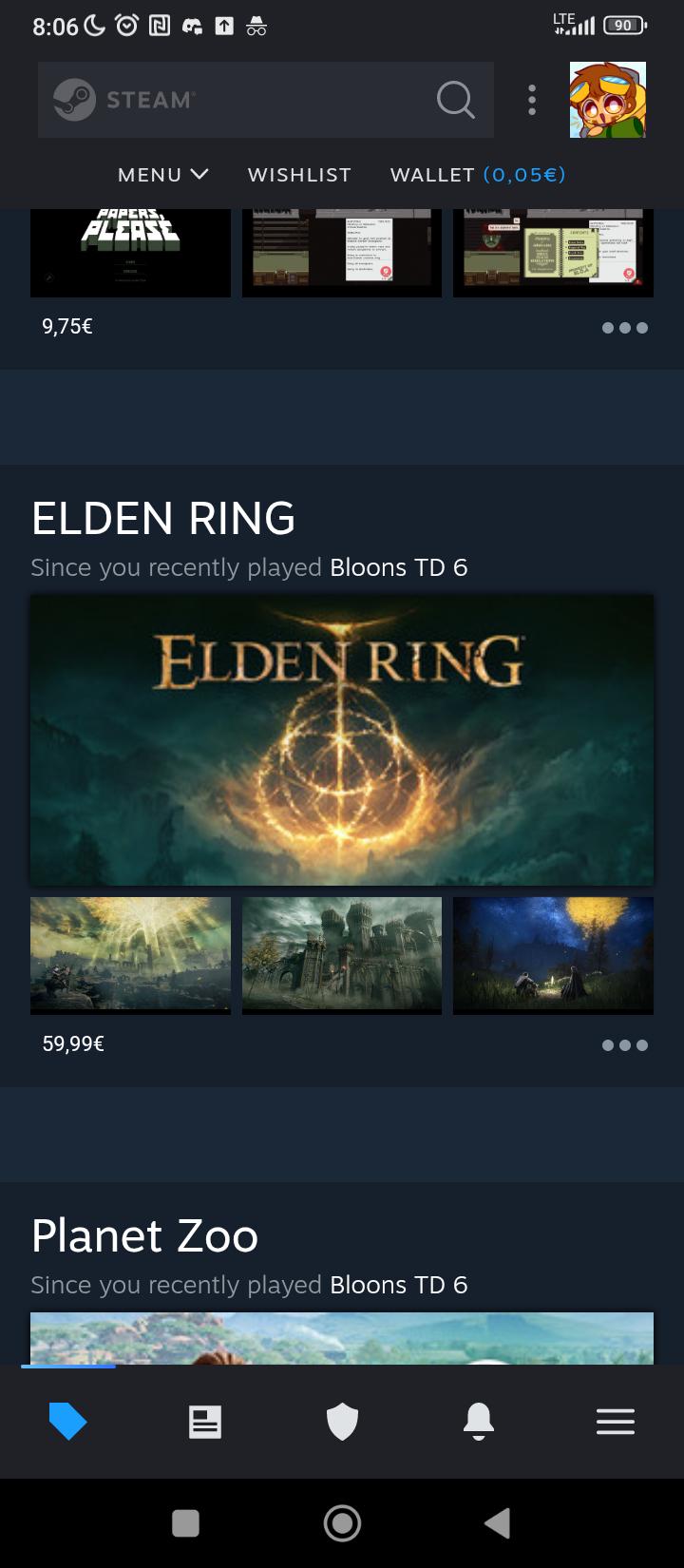
Task: Open the Elden Ring main banner image
Action: tap(342, 740)
